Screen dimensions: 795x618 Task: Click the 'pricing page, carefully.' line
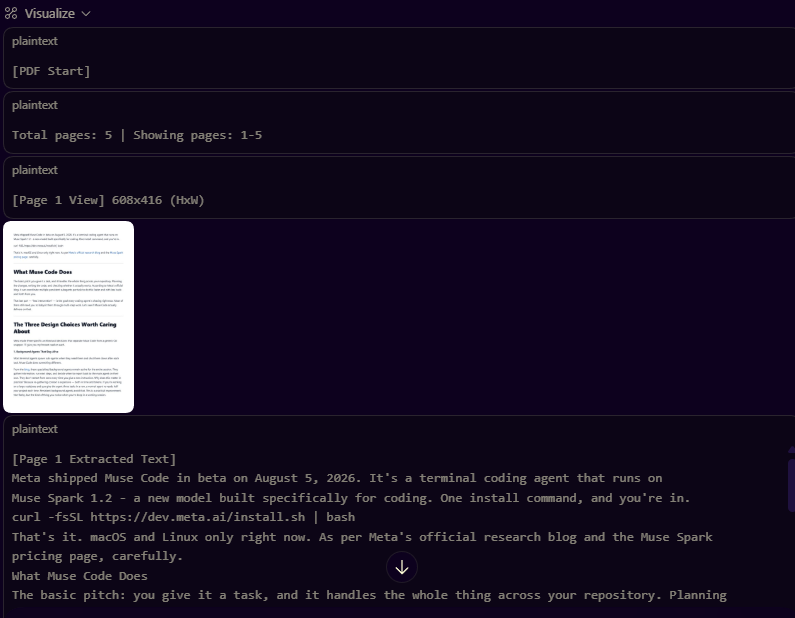[97, 556]
